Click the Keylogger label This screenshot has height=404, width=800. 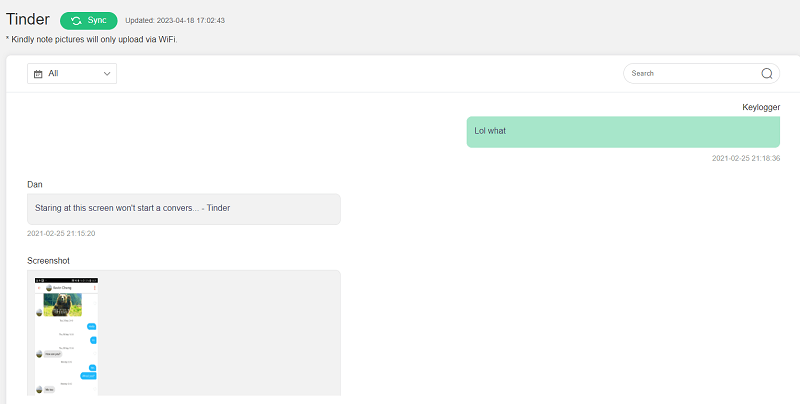[x=761, y=107]
